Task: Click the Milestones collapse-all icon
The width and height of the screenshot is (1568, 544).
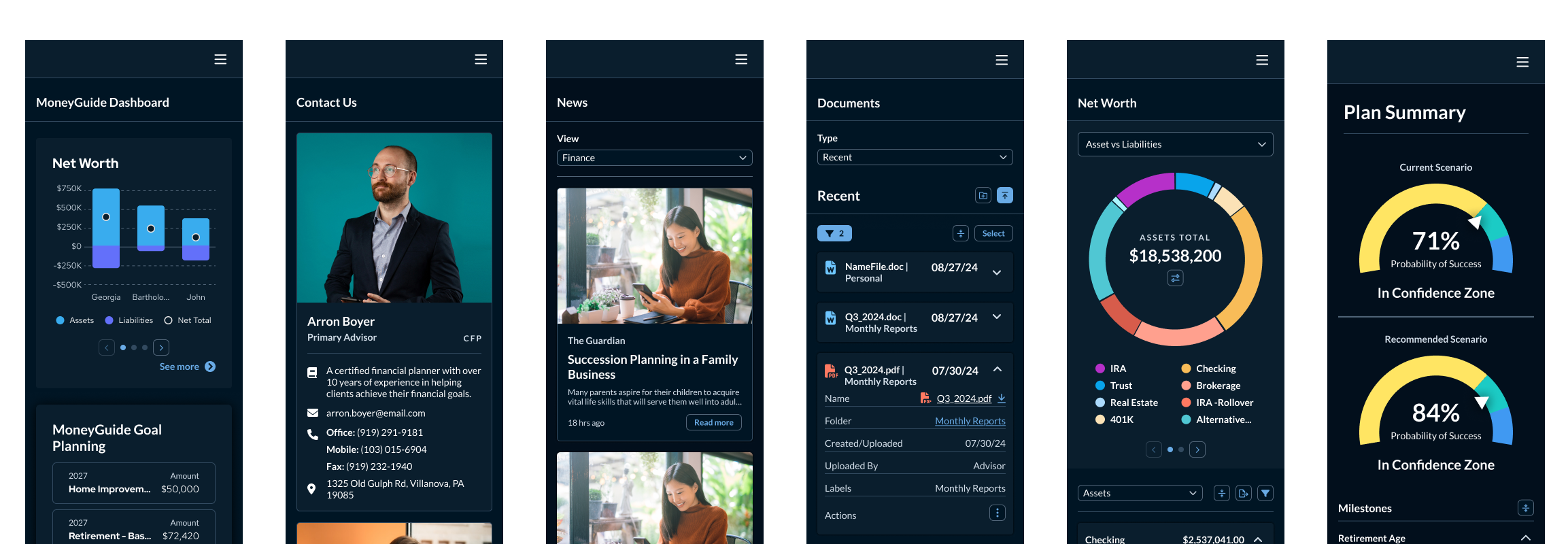Action: (x=1526, y=508)
